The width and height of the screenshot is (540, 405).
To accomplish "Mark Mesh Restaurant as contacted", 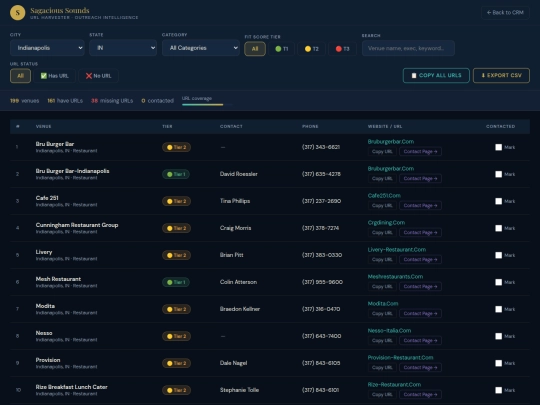I will point(498,282).
